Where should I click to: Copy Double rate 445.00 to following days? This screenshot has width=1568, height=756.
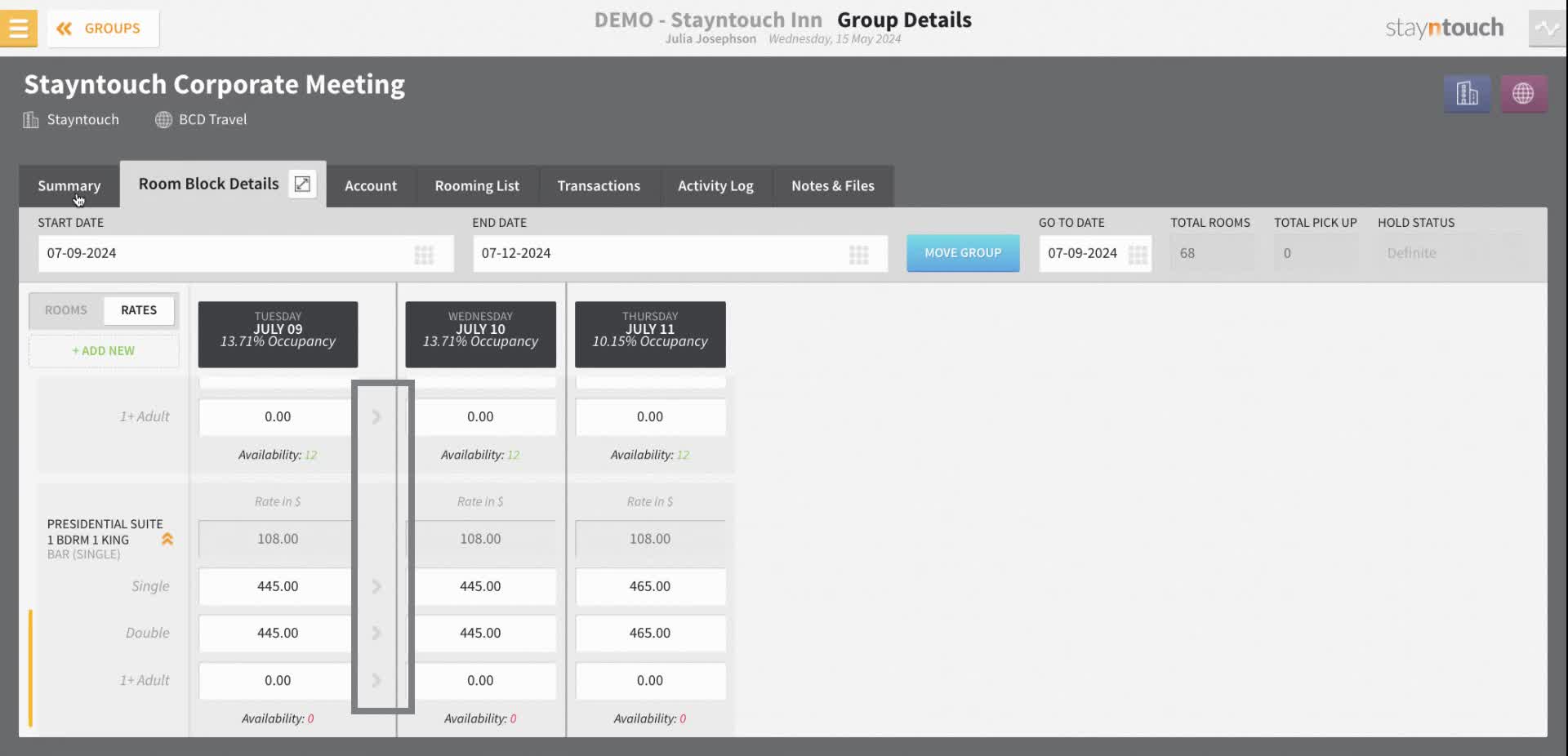[x=376, y=633]
